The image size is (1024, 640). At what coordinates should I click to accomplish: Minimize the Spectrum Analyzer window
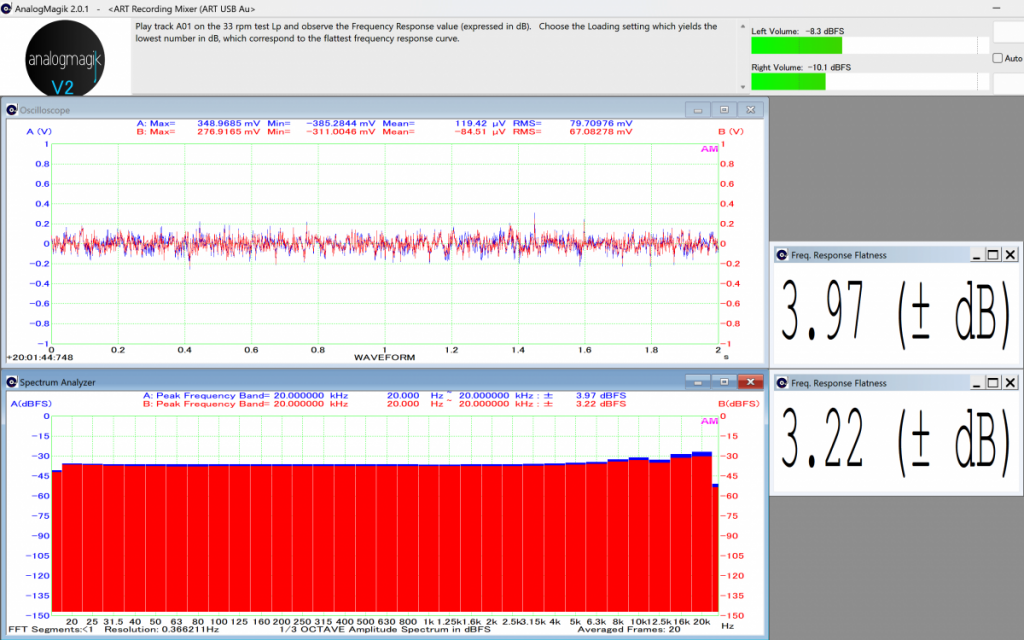tap(697, 382)
